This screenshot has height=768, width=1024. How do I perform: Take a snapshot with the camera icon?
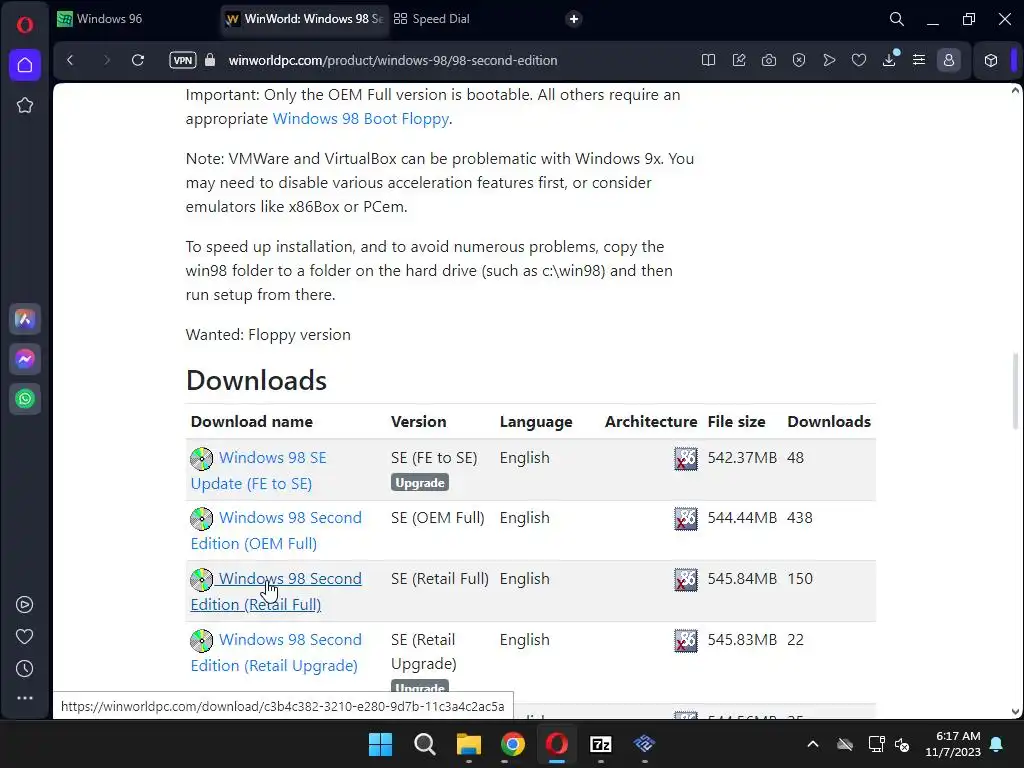(x=769, y=60)
